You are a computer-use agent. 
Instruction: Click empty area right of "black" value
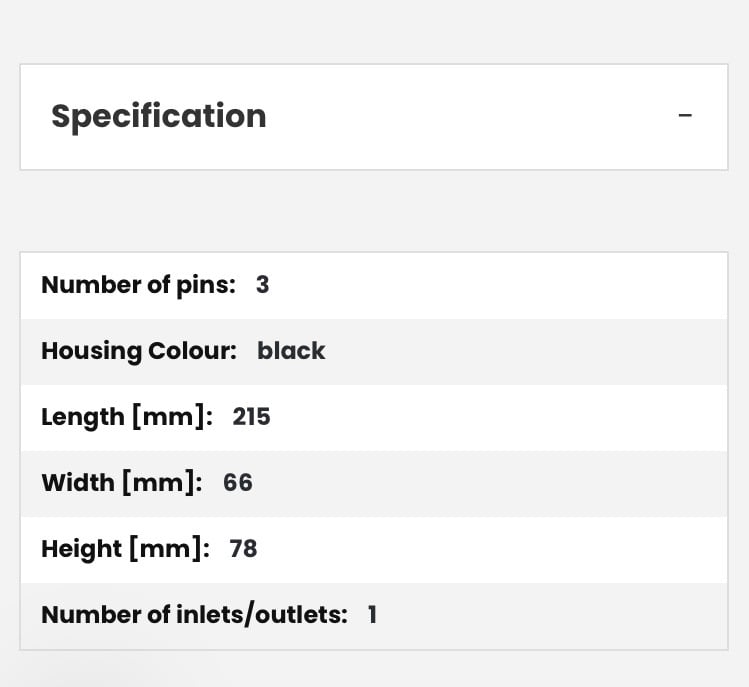tap(520, 351)
